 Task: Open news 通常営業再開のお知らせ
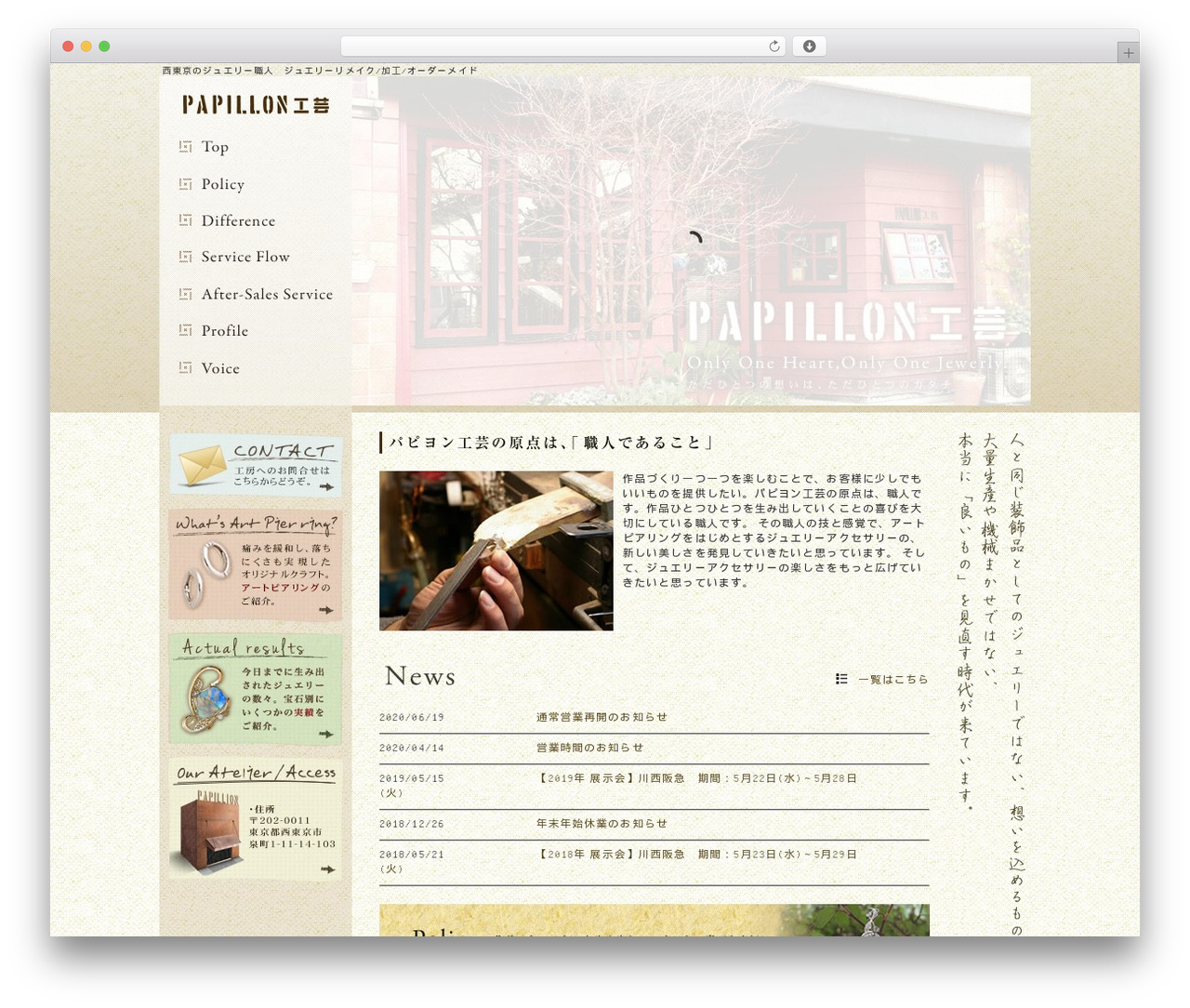click(602, 717)
